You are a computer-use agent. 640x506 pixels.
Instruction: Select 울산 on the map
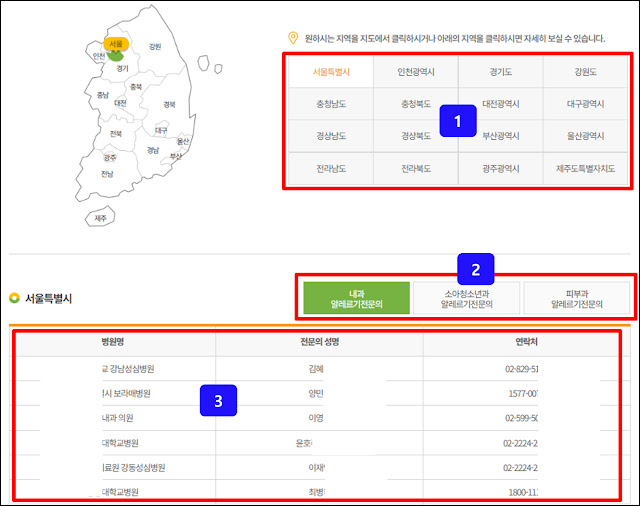click(183, 141)
